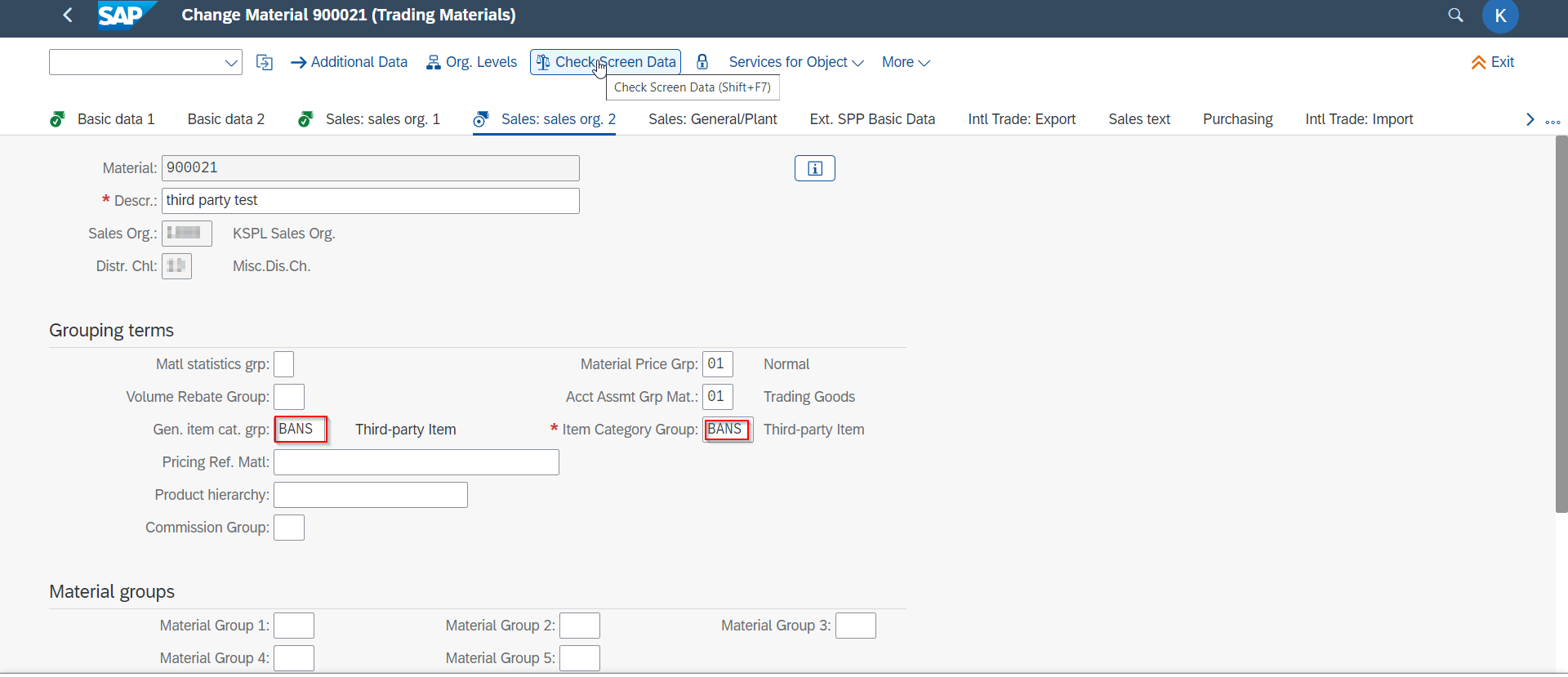Image resolution: width=1568 pixels, height=677 pixels.
Task: Click Additional Data button
Action: point(349,62)
